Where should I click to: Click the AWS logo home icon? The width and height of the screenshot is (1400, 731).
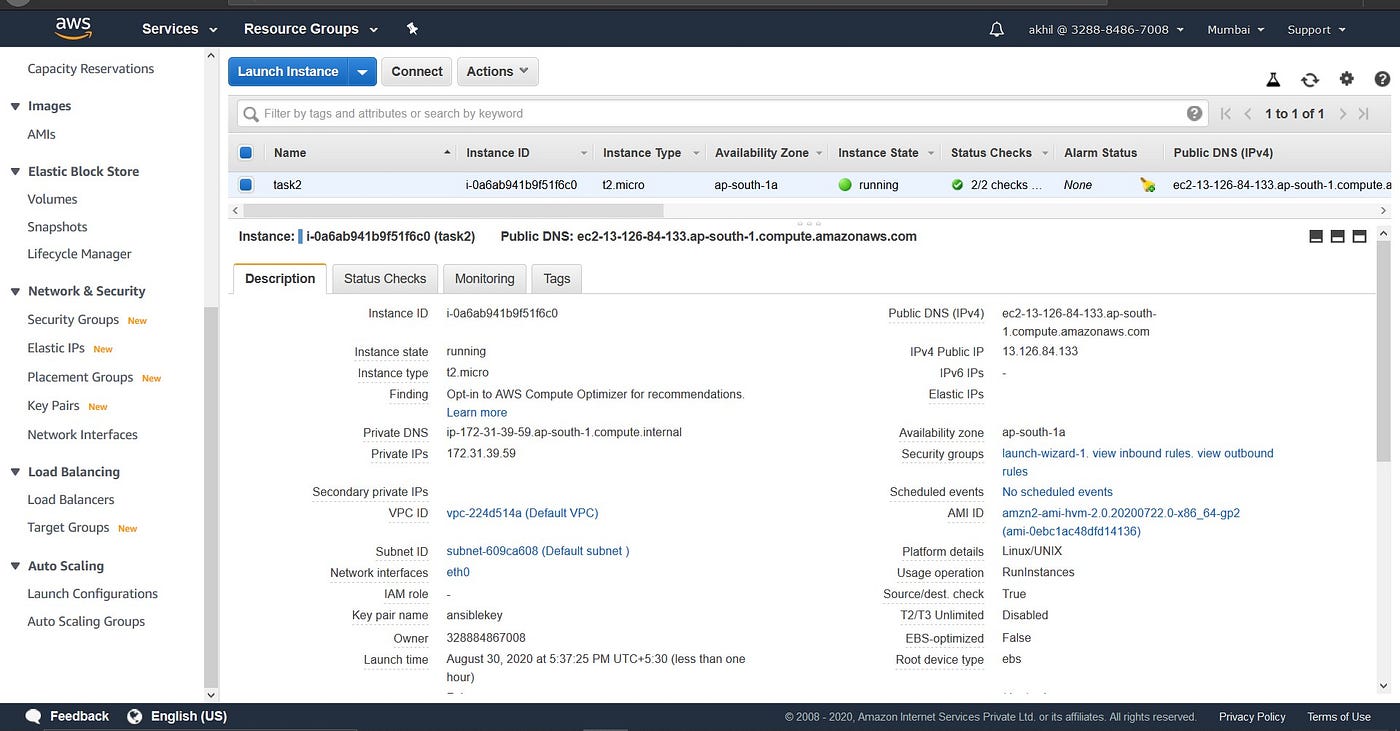(74, 28)
